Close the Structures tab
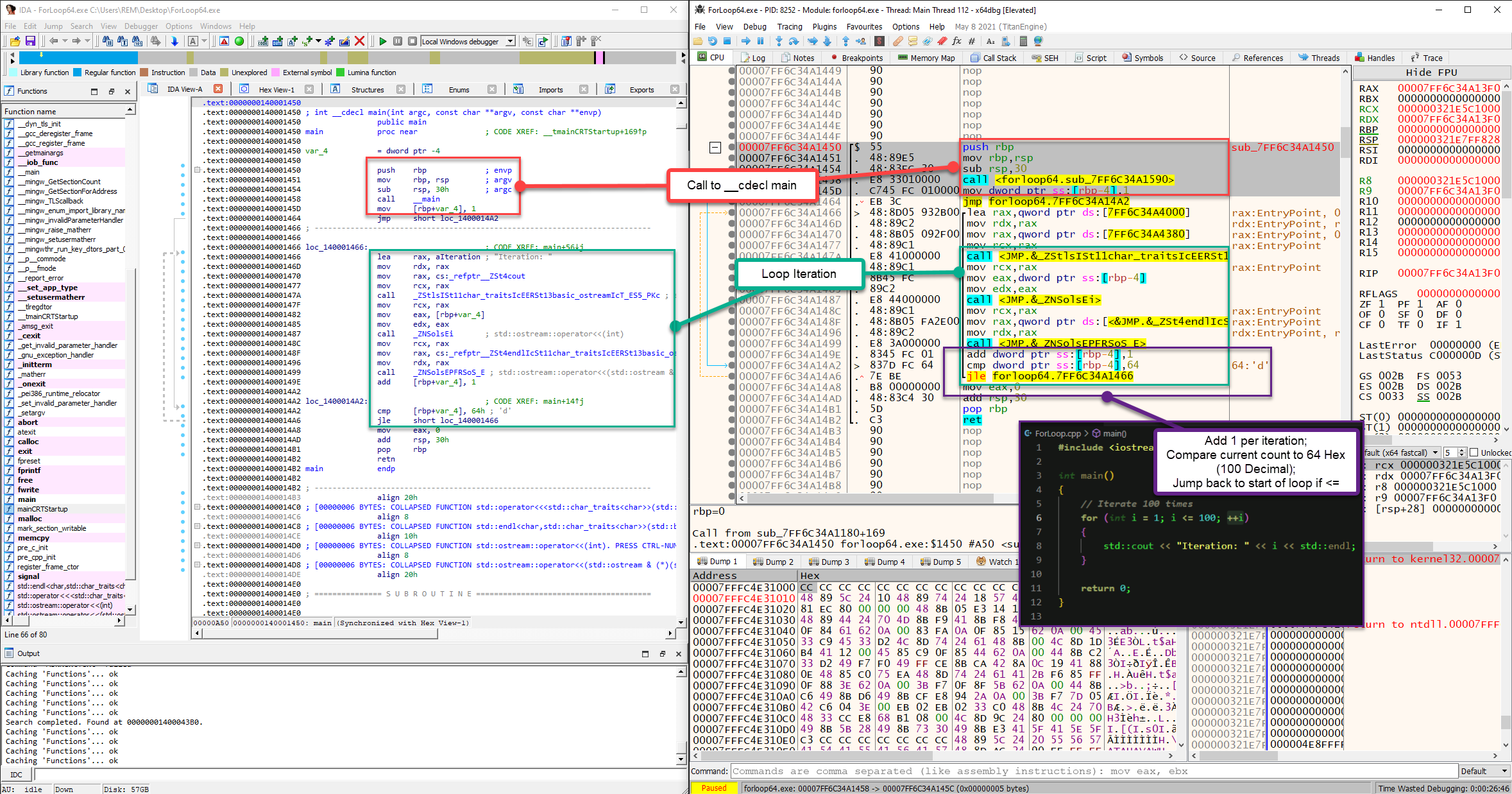 tap(401, 89)
